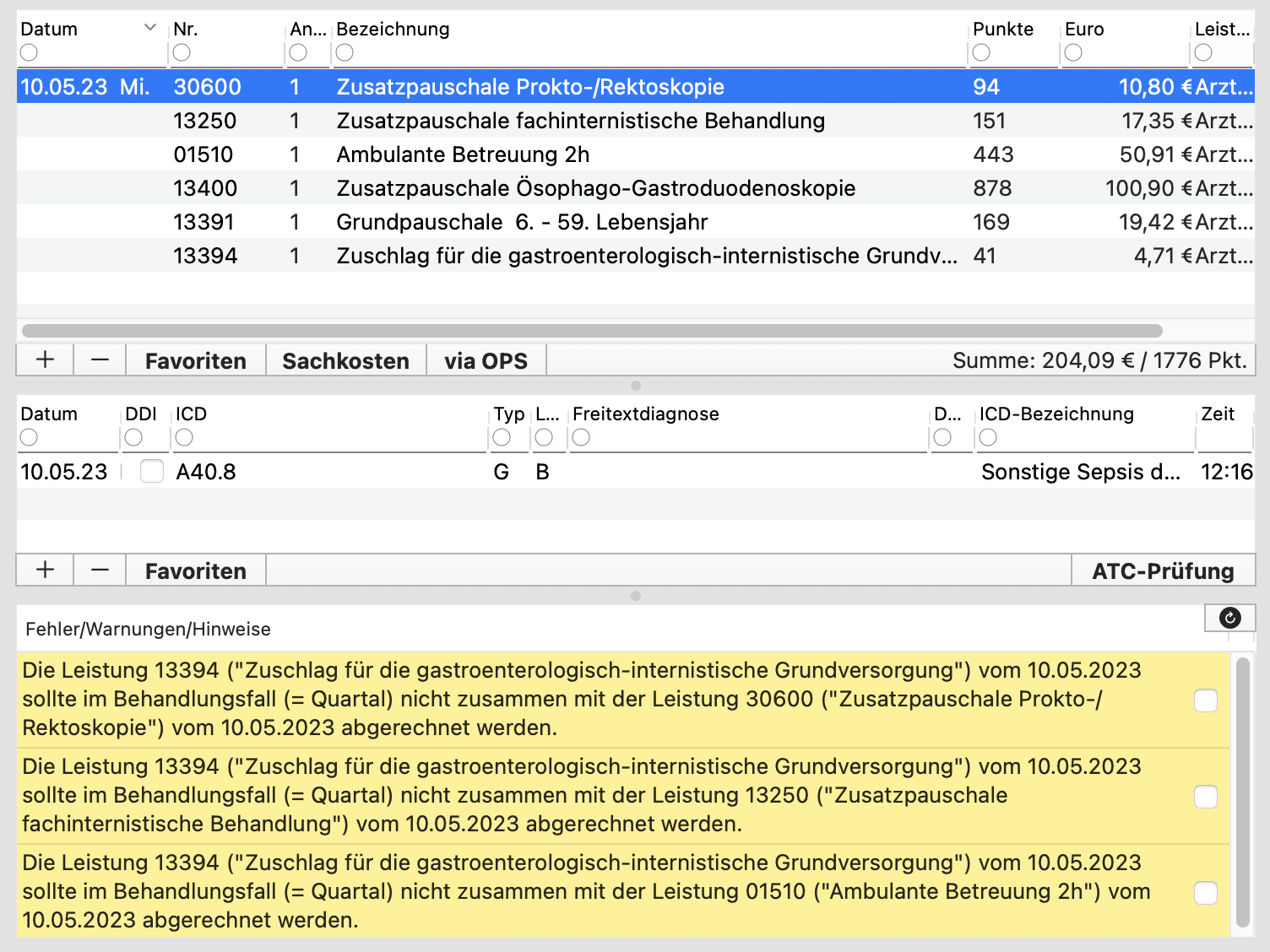Run the ATC-Prüfung
The width and height of the screenshot is (1270, 952).
(x=1163, y=571)
